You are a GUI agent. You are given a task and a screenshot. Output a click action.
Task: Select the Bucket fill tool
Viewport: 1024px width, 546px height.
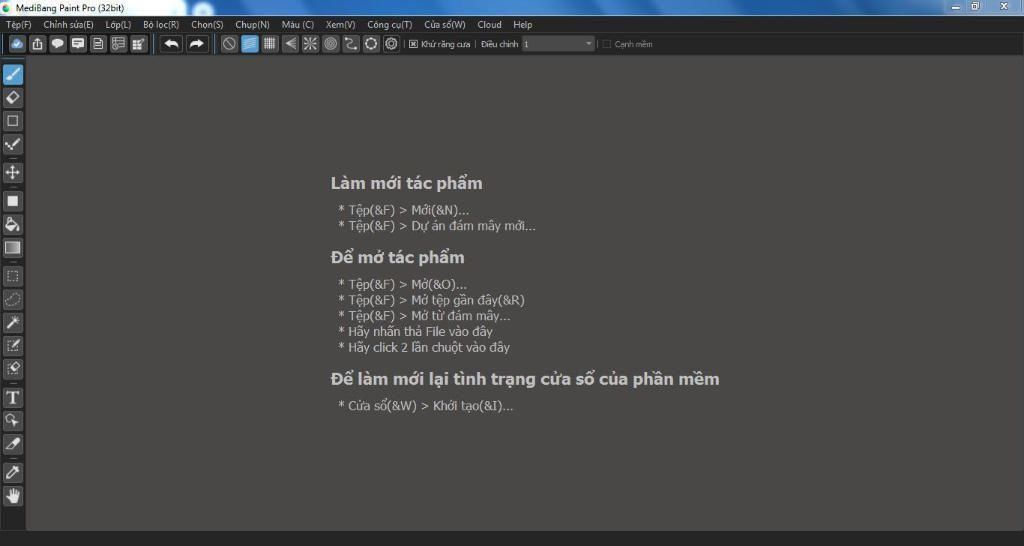(12, 225)
